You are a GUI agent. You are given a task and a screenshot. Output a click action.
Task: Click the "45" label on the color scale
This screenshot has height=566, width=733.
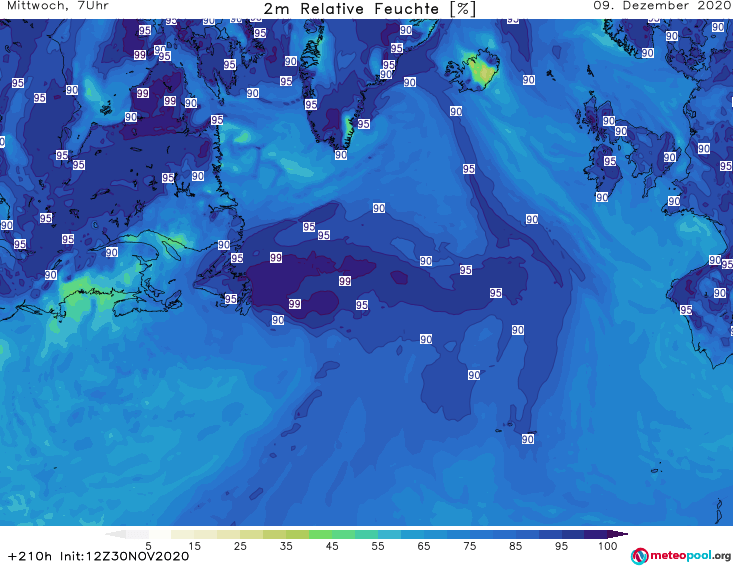click(x=332, y=546)
